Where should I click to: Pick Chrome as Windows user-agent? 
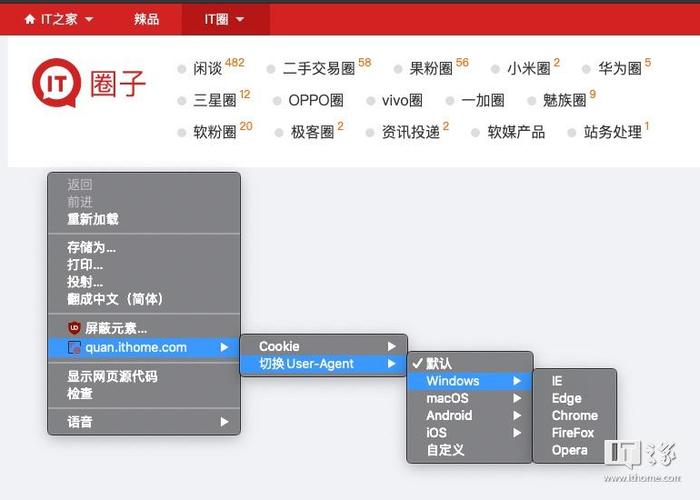tap(575, 416)
